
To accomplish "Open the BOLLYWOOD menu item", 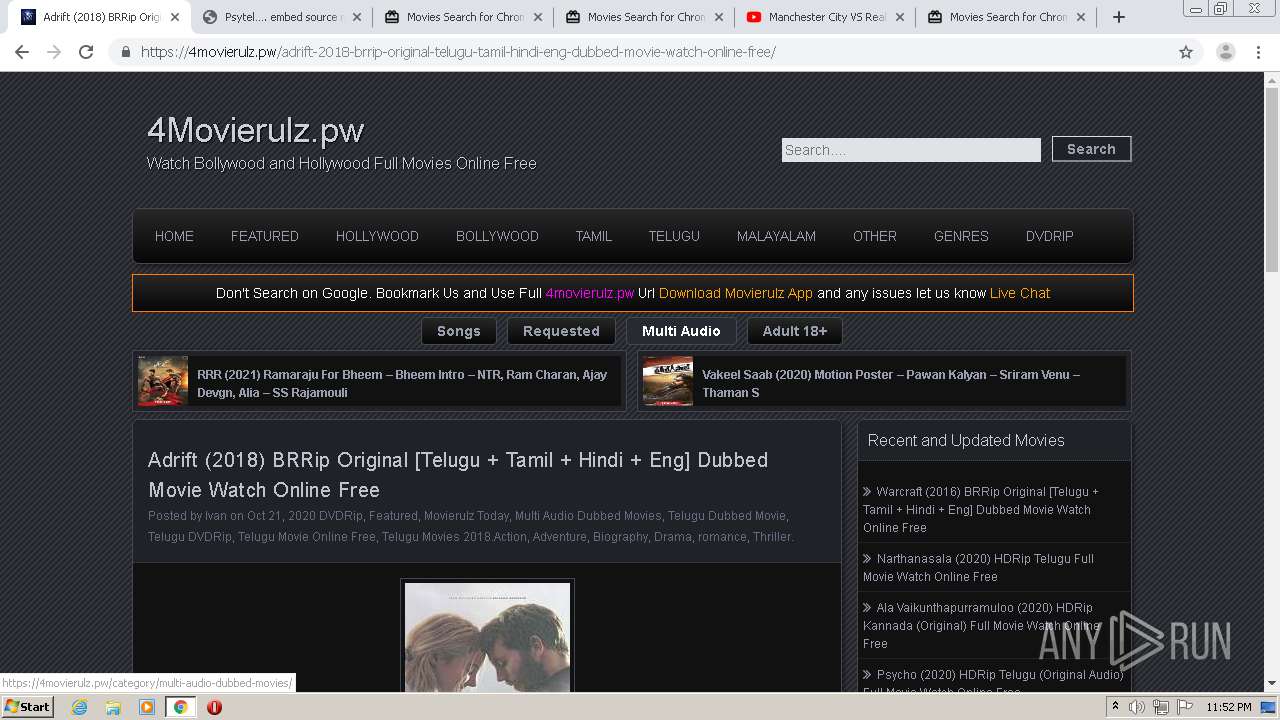I will [x=497, y=236].
